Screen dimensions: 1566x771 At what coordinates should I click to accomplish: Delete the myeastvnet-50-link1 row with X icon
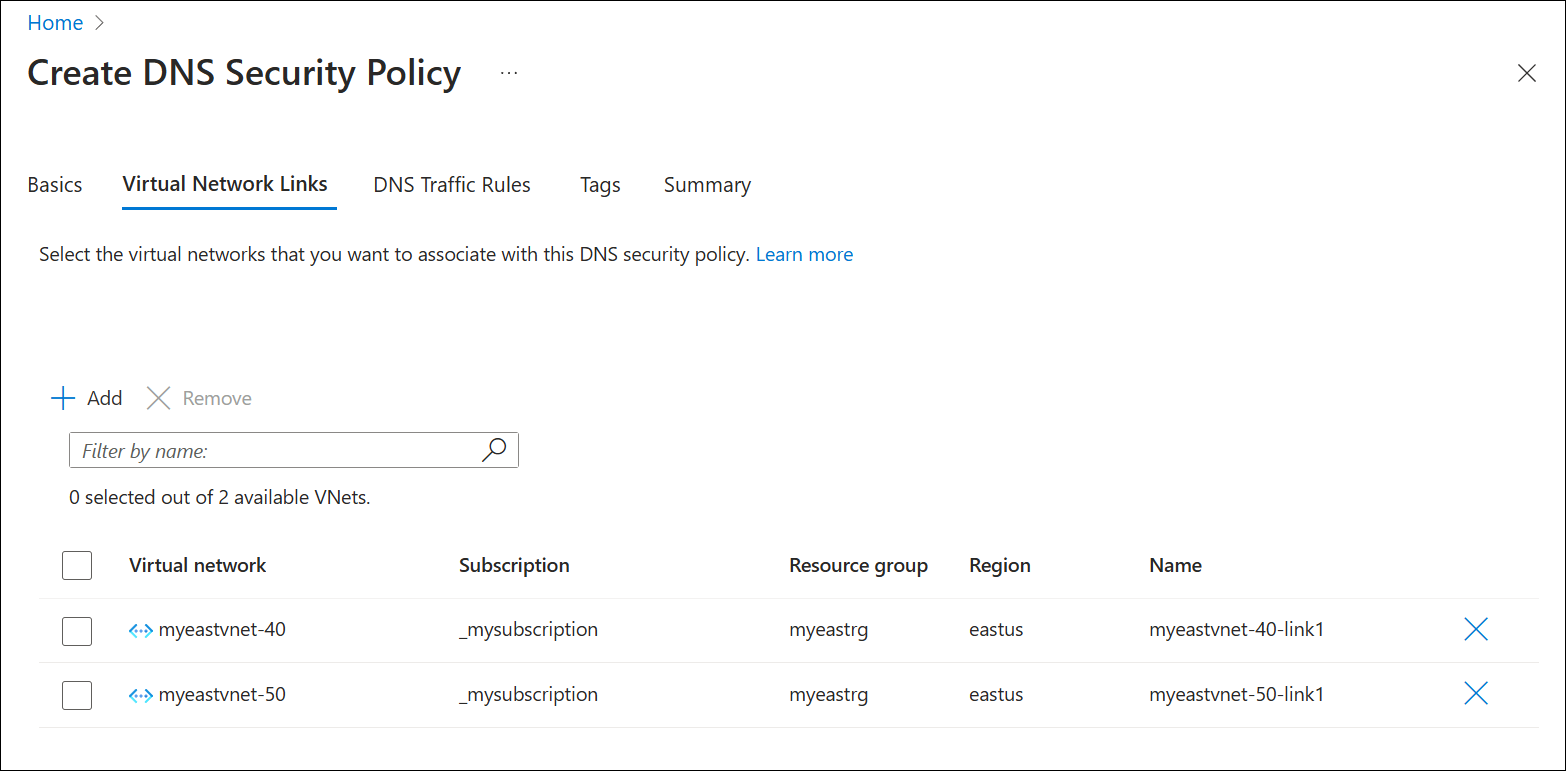coord(1476,693)
